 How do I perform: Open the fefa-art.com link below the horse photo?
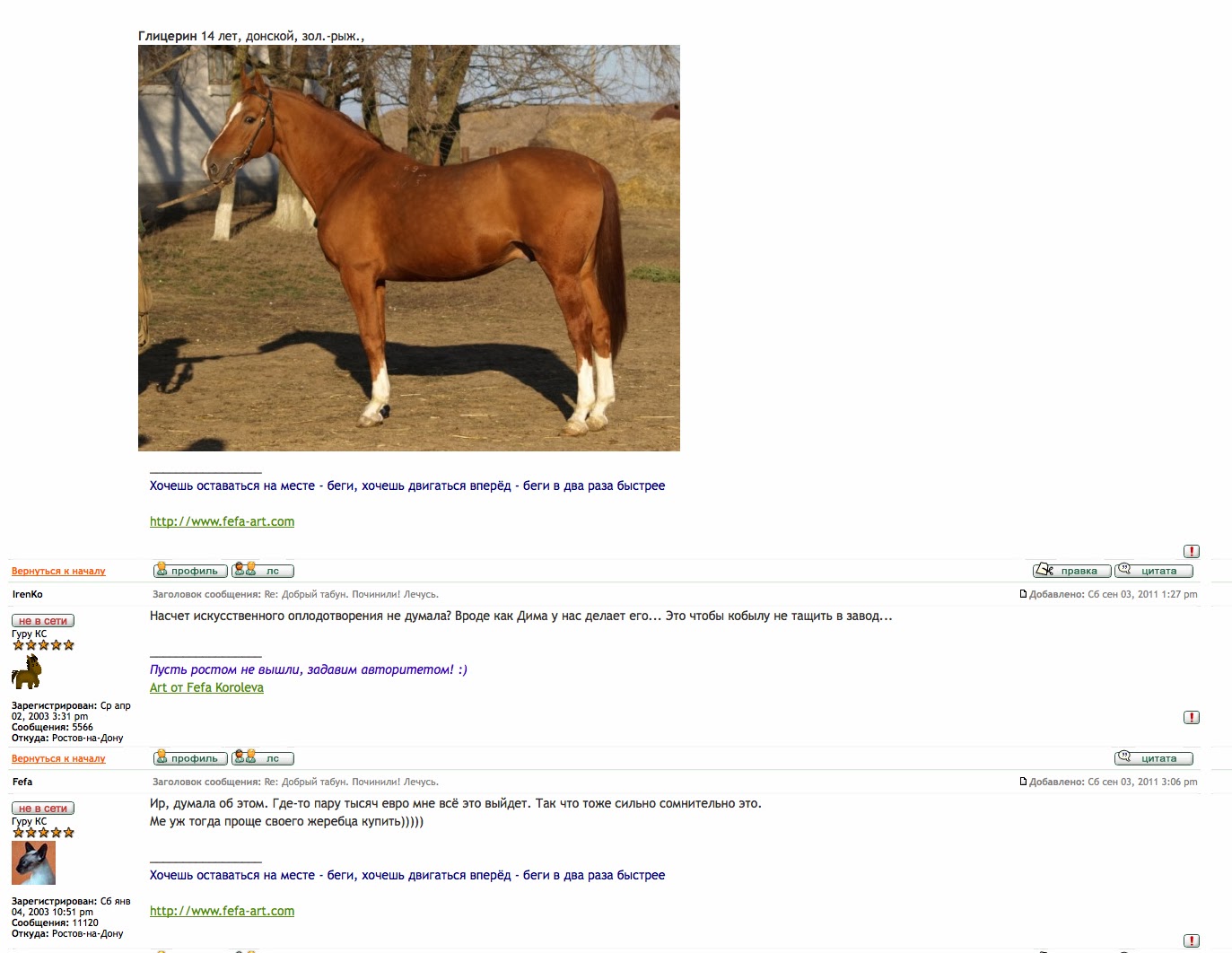pyautogui.click(x=222, y=521)
